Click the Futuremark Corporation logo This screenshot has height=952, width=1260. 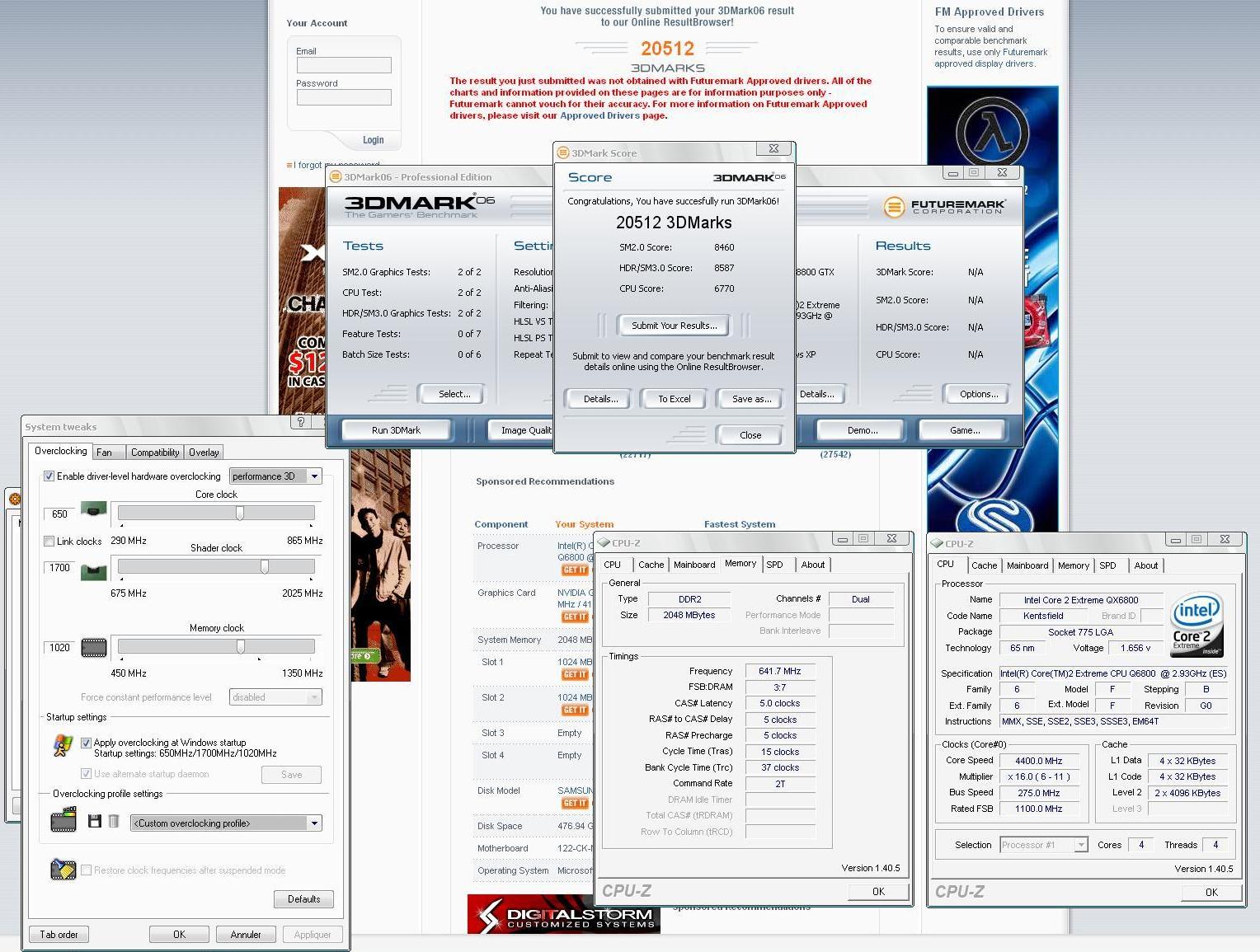[x=945, y=206]
